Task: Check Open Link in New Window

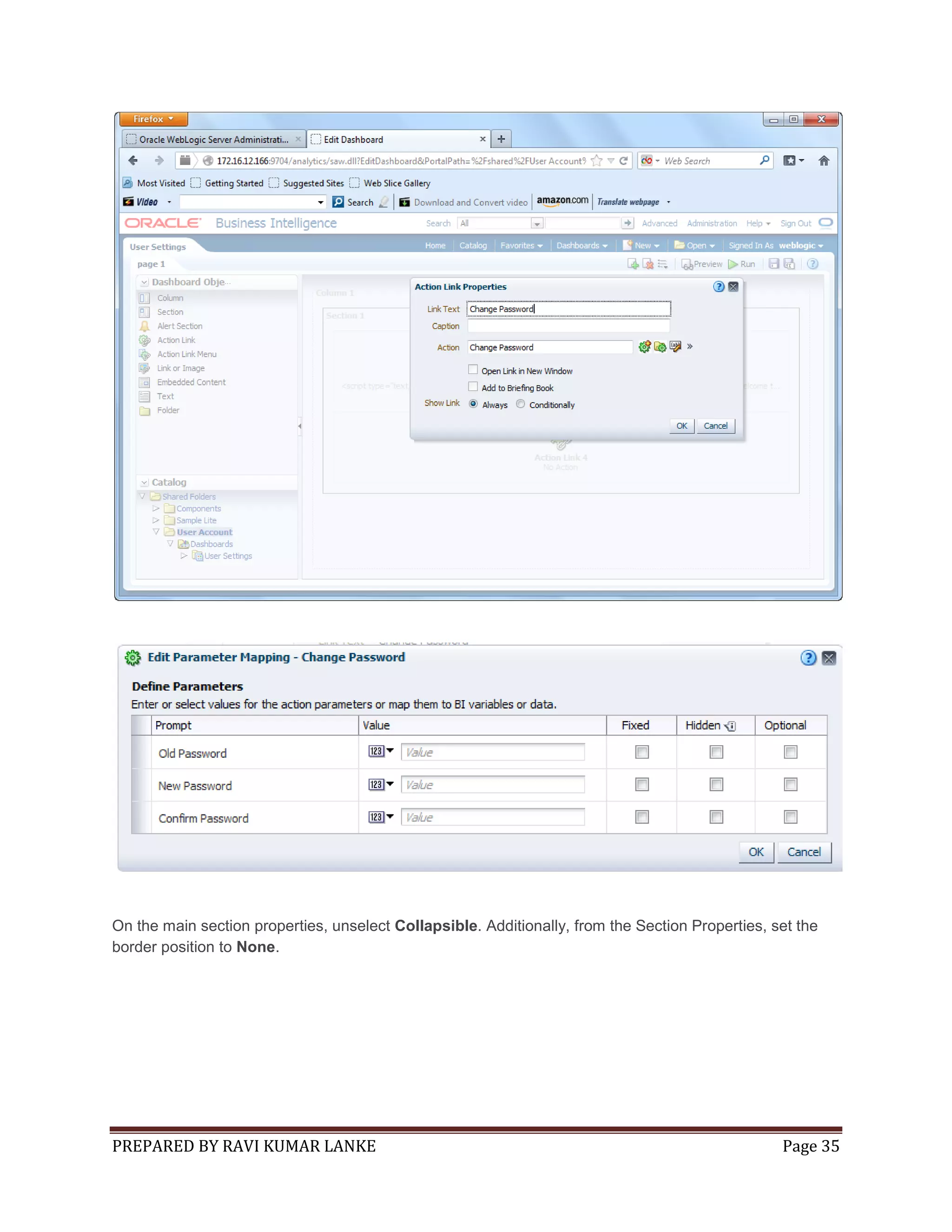Action: pyautogui.click(x=473, y=370)
